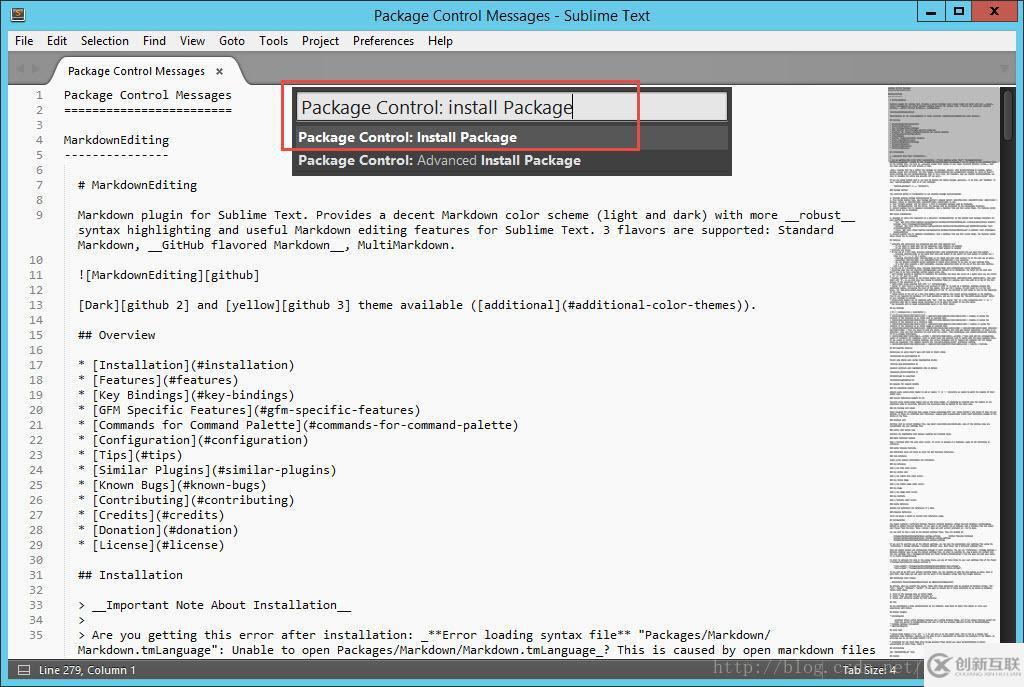Click the '## Installation' heading text
Viewport: 1024px width, 687px height.
130,575
